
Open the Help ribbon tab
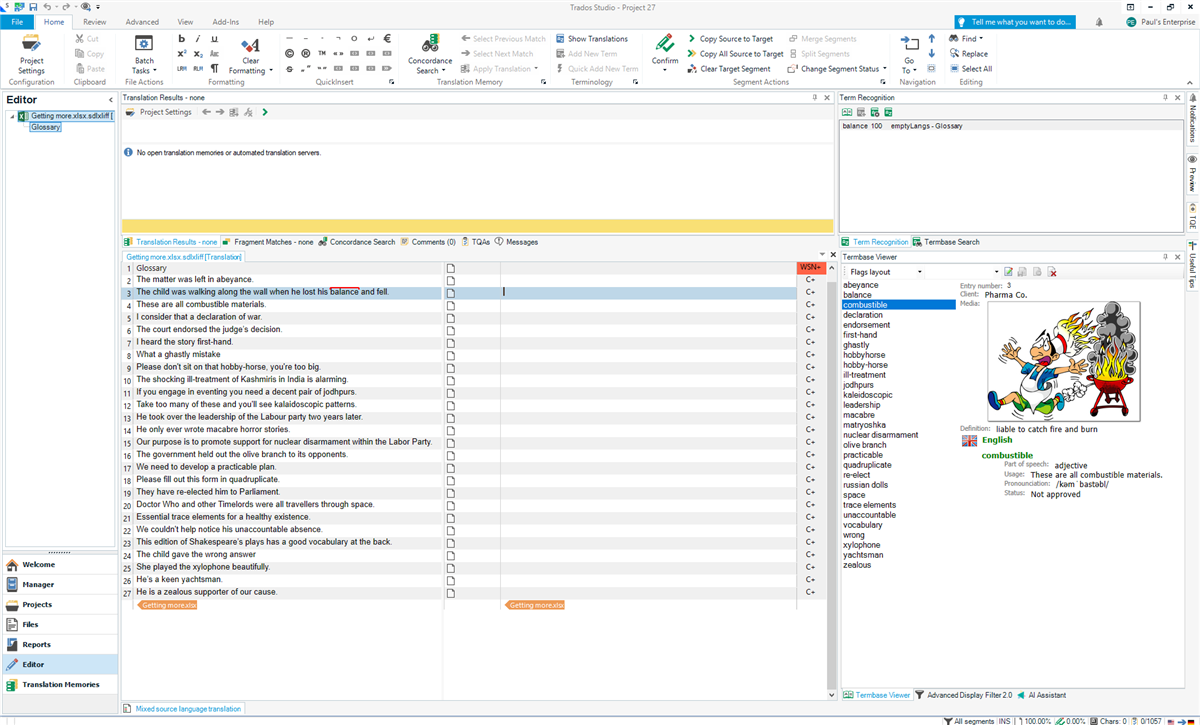tap(266, 22)
